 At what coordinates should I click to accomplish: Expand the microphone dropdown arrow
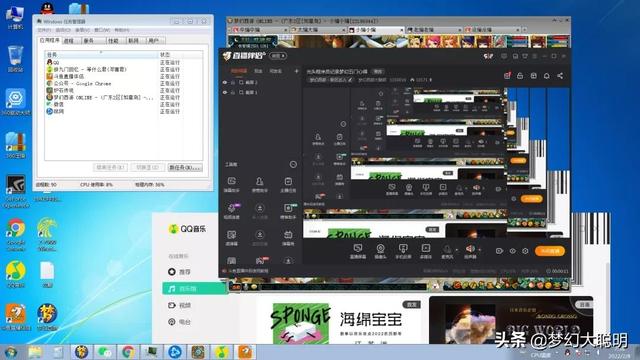click(x=456, y=249)
